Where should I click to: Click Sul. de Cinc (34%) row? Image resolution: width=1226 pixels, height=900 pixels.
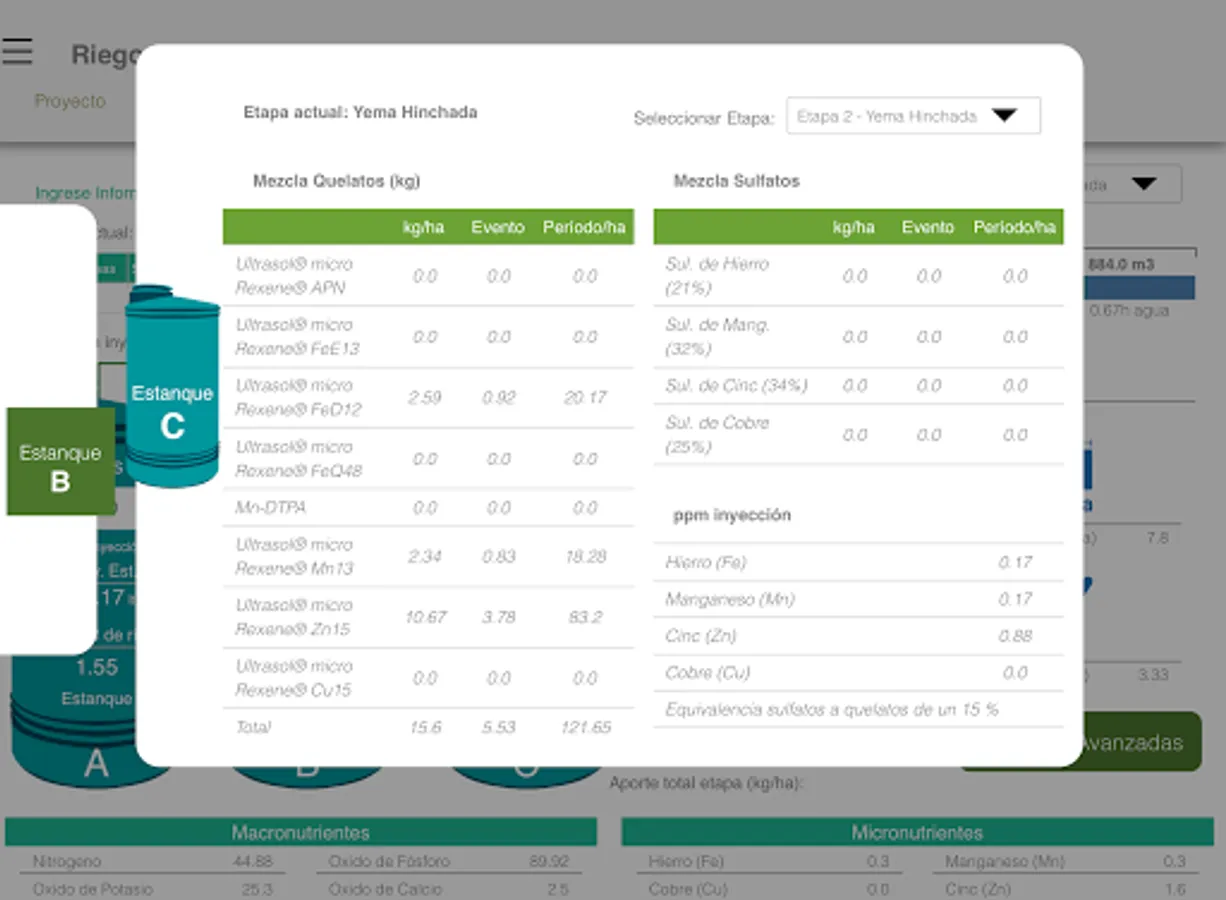tap(858, 385)
